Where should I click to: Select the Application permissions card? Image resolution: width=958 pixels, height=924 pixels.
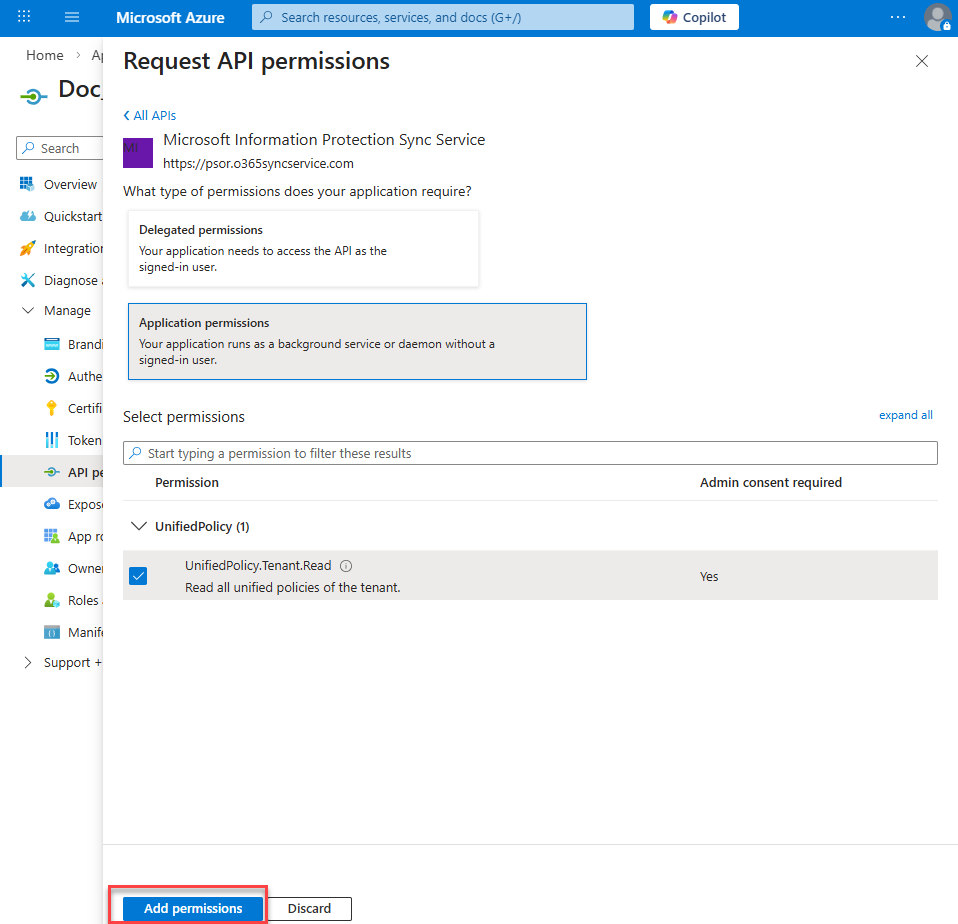click(357, 342)
